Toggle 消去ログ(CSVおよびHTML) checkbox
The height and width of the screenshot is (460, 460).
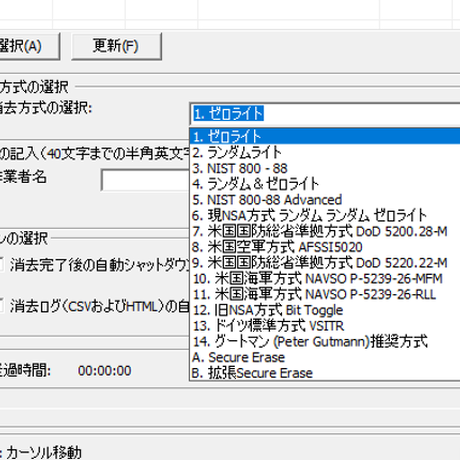[x=2, y=306]
